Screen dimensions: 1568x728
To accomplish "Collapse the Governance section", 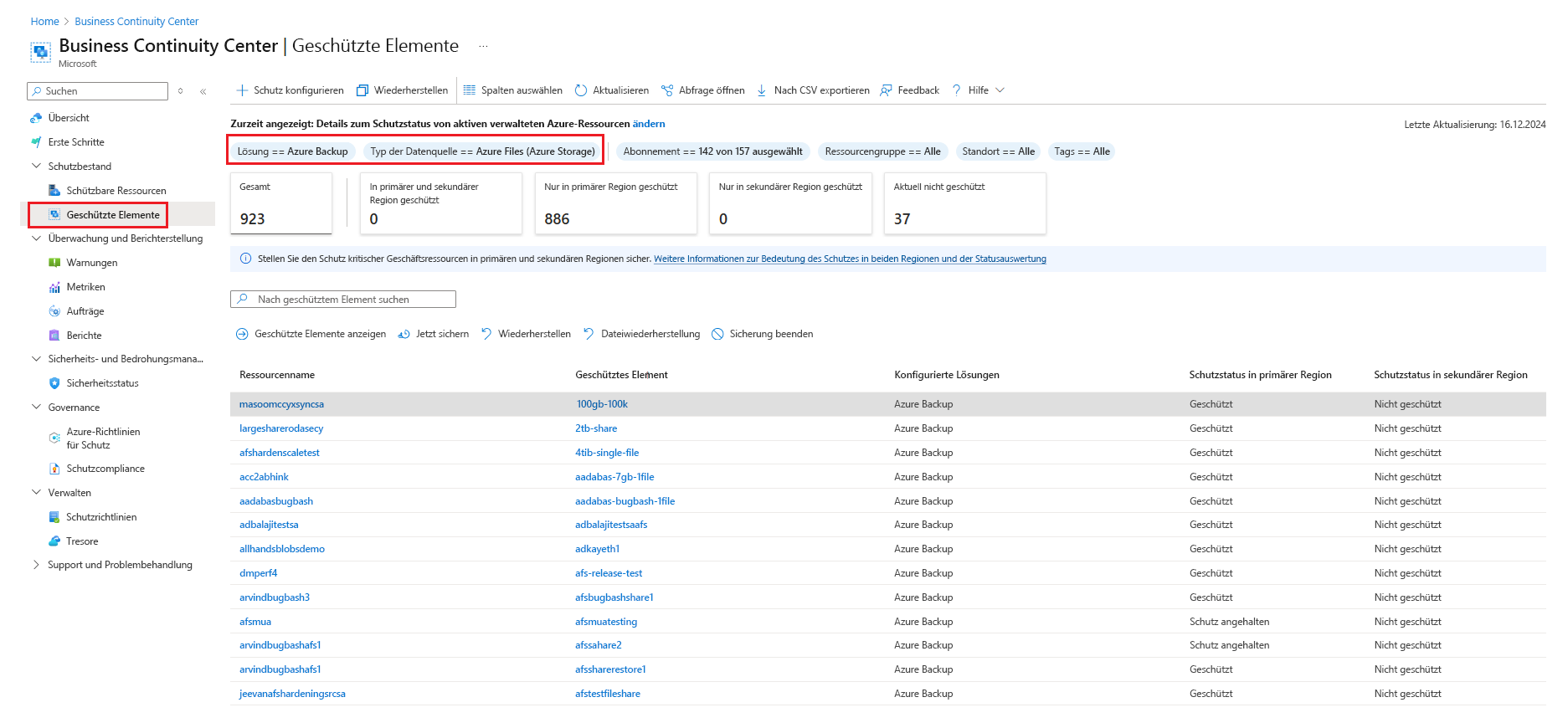I will click(36, 408).
